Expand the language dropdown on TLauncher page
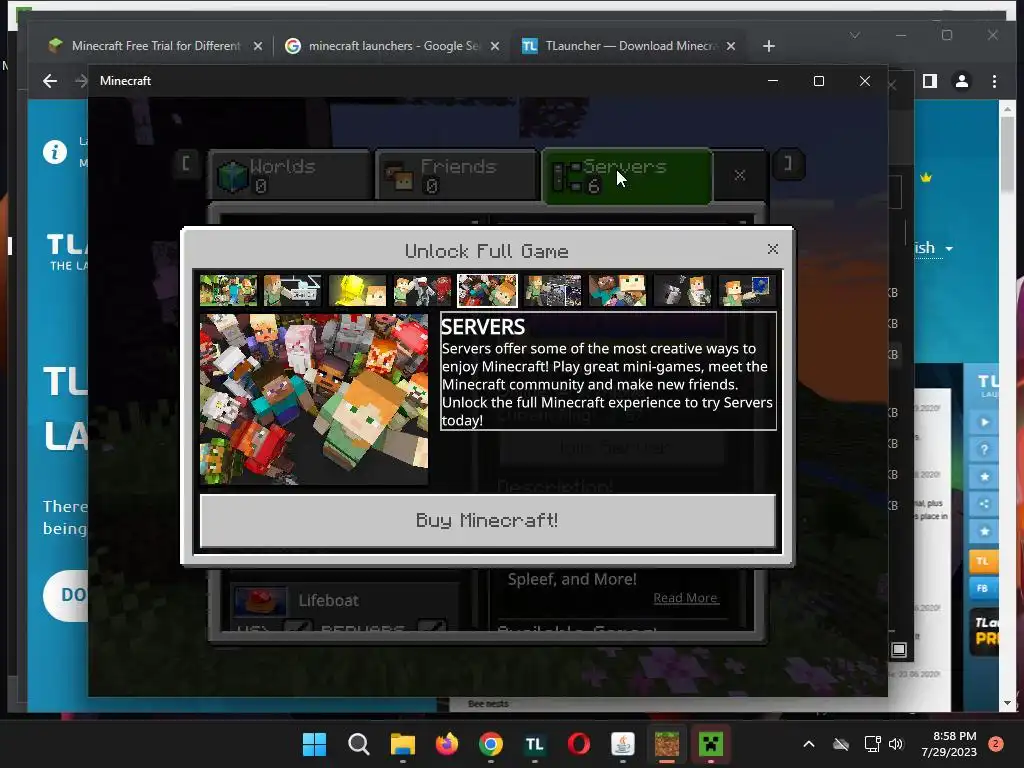Image resolution: width=1024 pixels, height=768 pixels. pos(949,249)
